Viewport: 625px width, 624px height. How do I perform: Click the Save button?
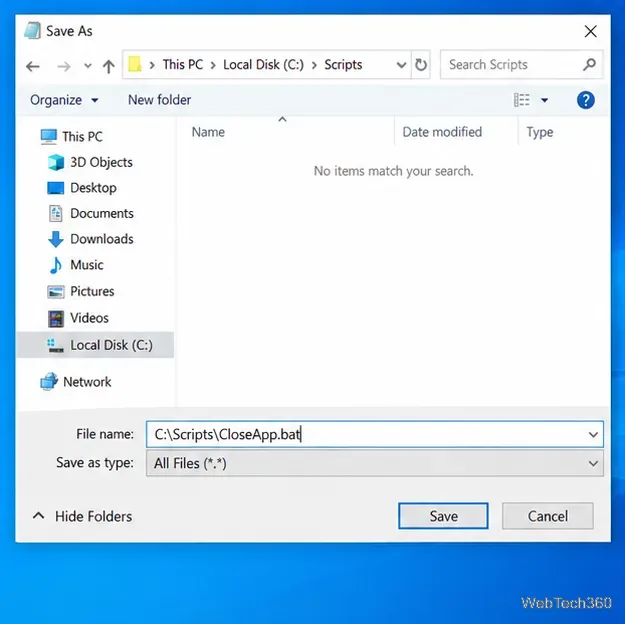443,516
